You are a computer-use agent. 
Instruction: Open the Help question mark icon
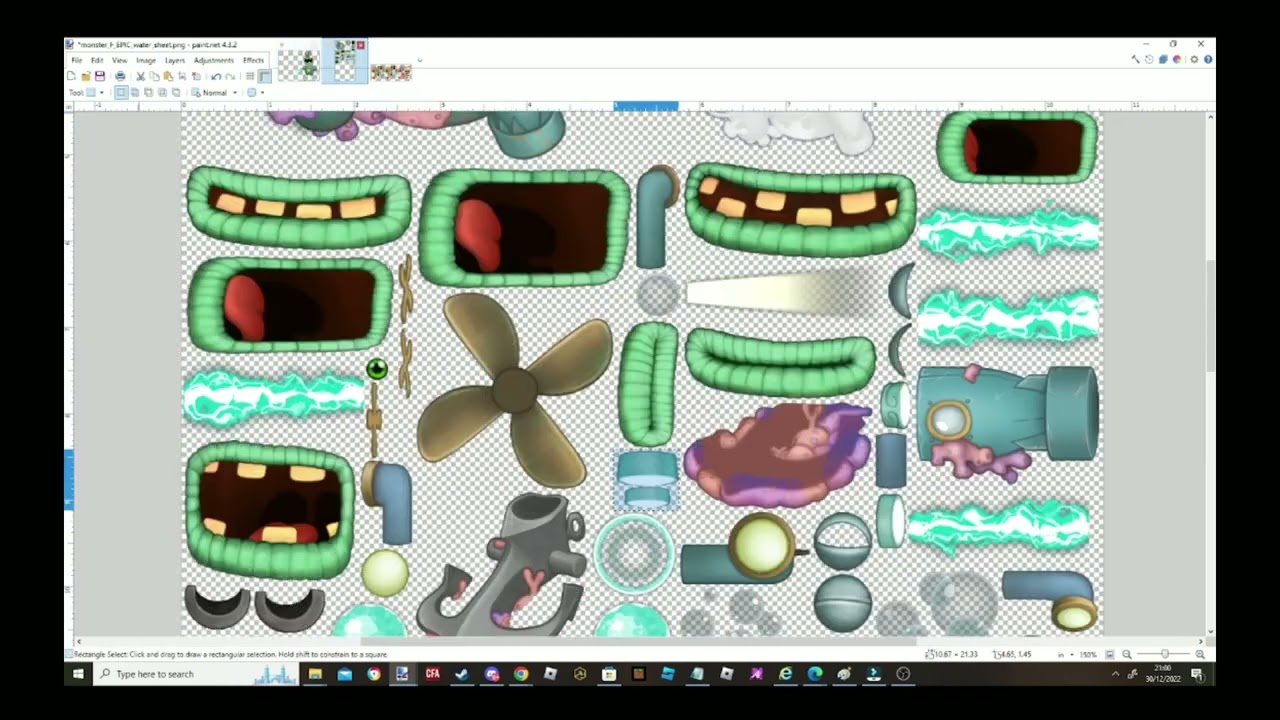1208,59
